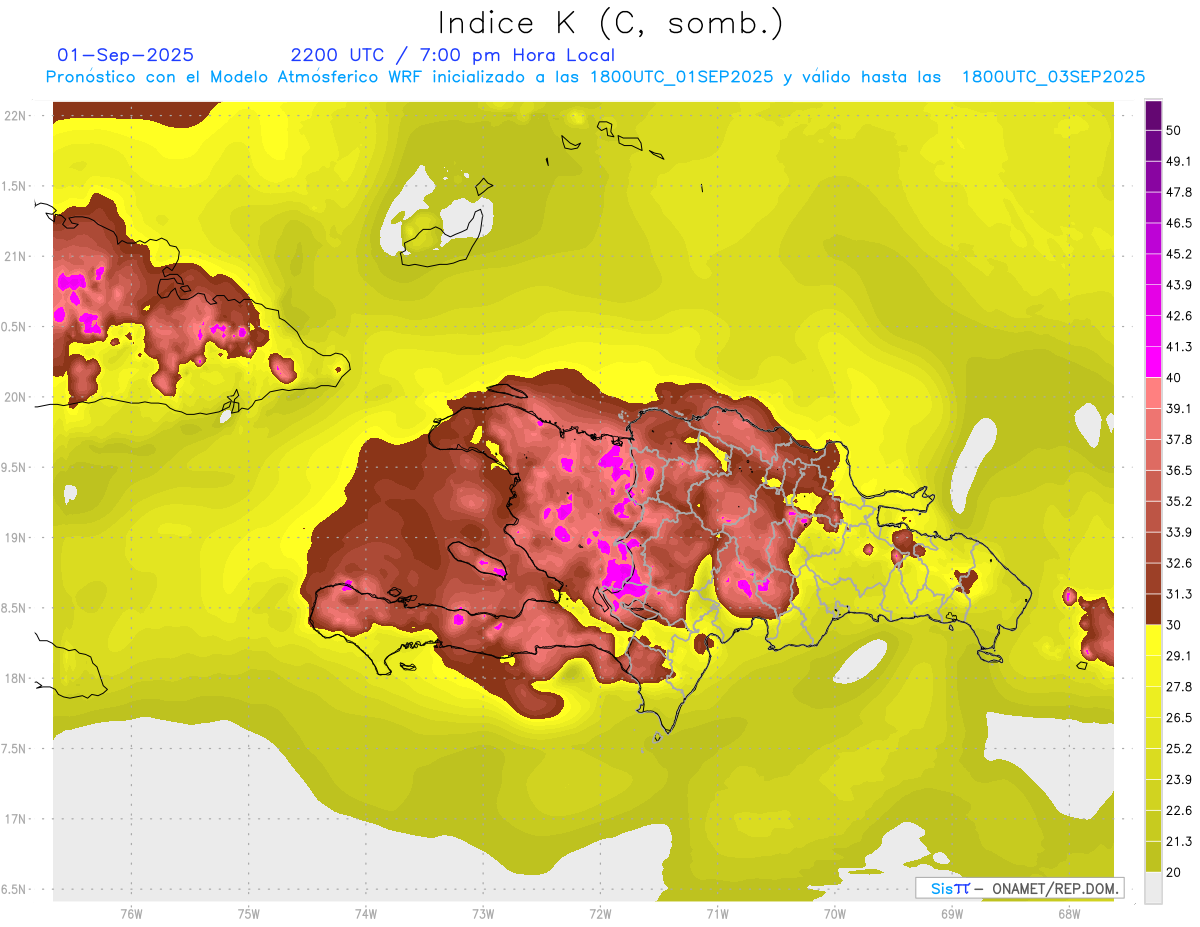The image size is (1200, 927).
Task: Click the '1.5N' latitude label
Action: 15,186
